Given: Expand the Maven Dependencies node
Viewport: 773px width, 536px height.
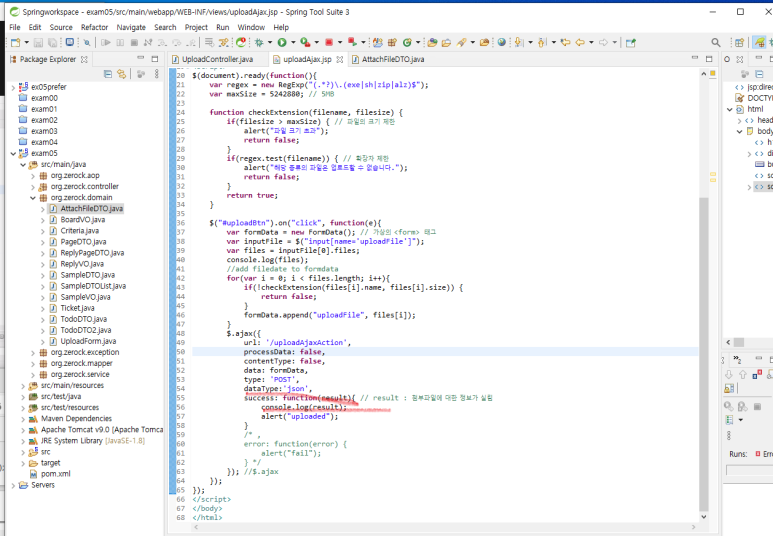Looking at the screenshot, I should tap(23, 419).
